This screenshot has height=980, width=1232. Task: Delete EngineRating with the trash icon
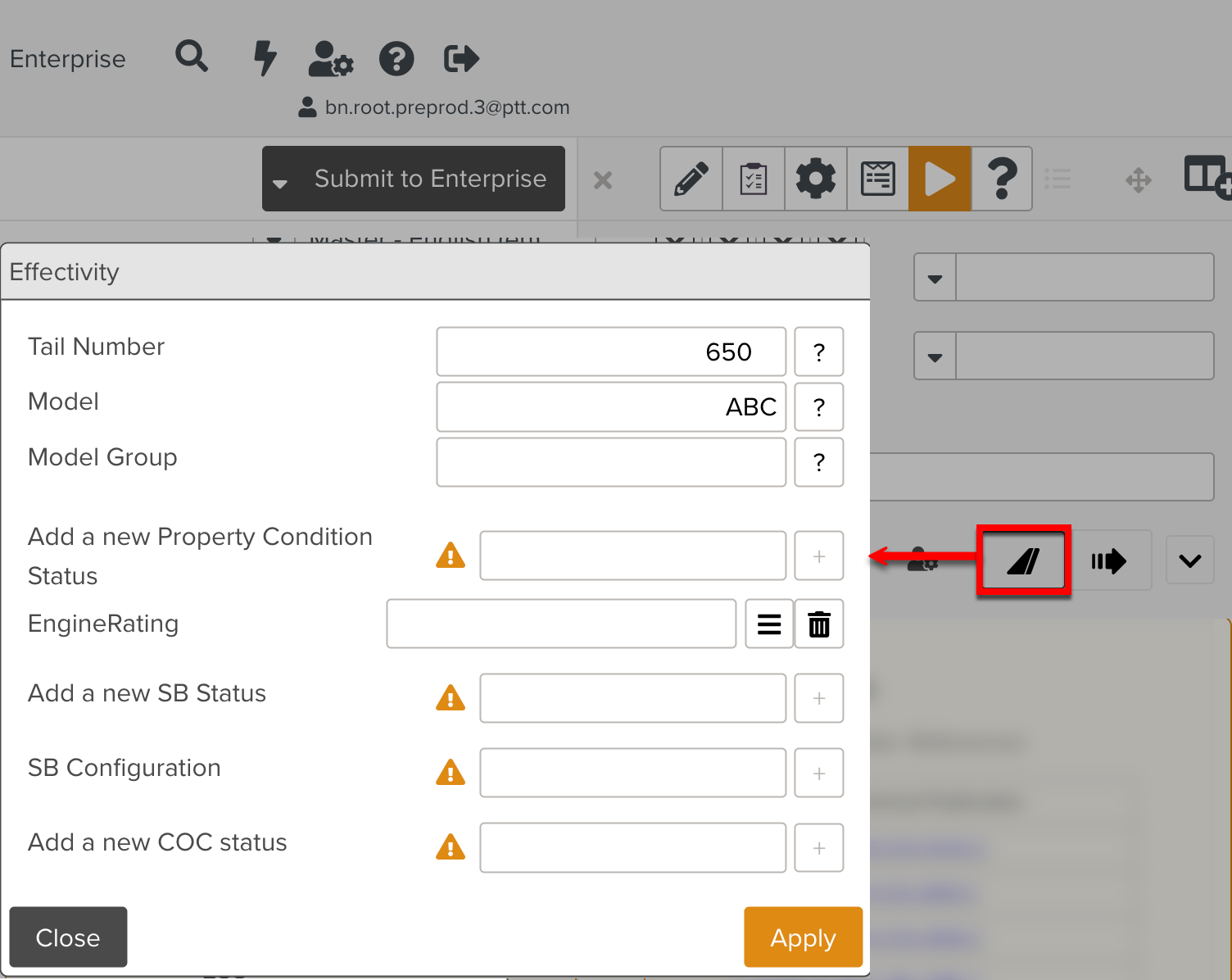click(819, 624)
